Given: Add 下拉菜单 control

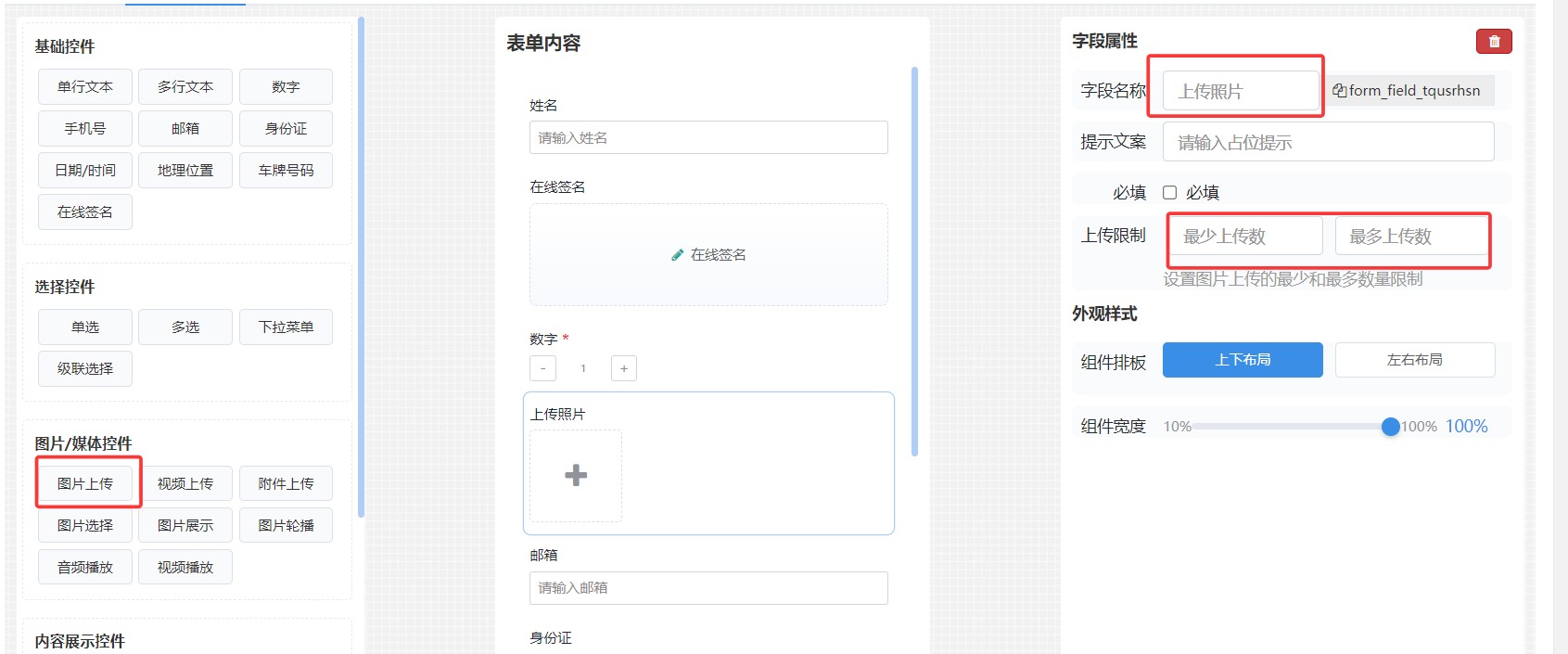Looking at the screenshot, I should [x=286, y=327].
